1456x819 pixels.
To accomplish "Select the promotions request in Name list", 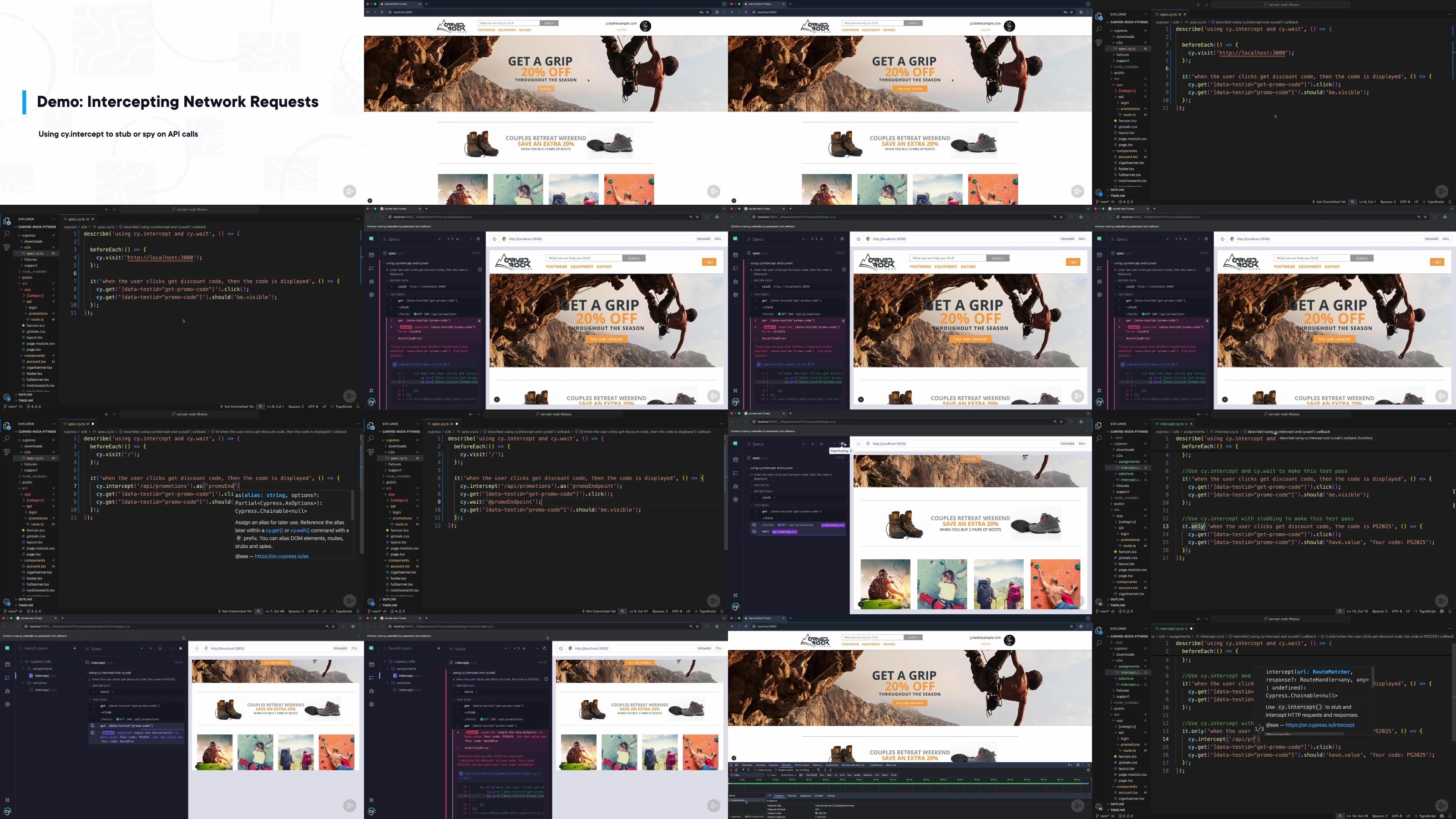I will (x=739, y=800).
